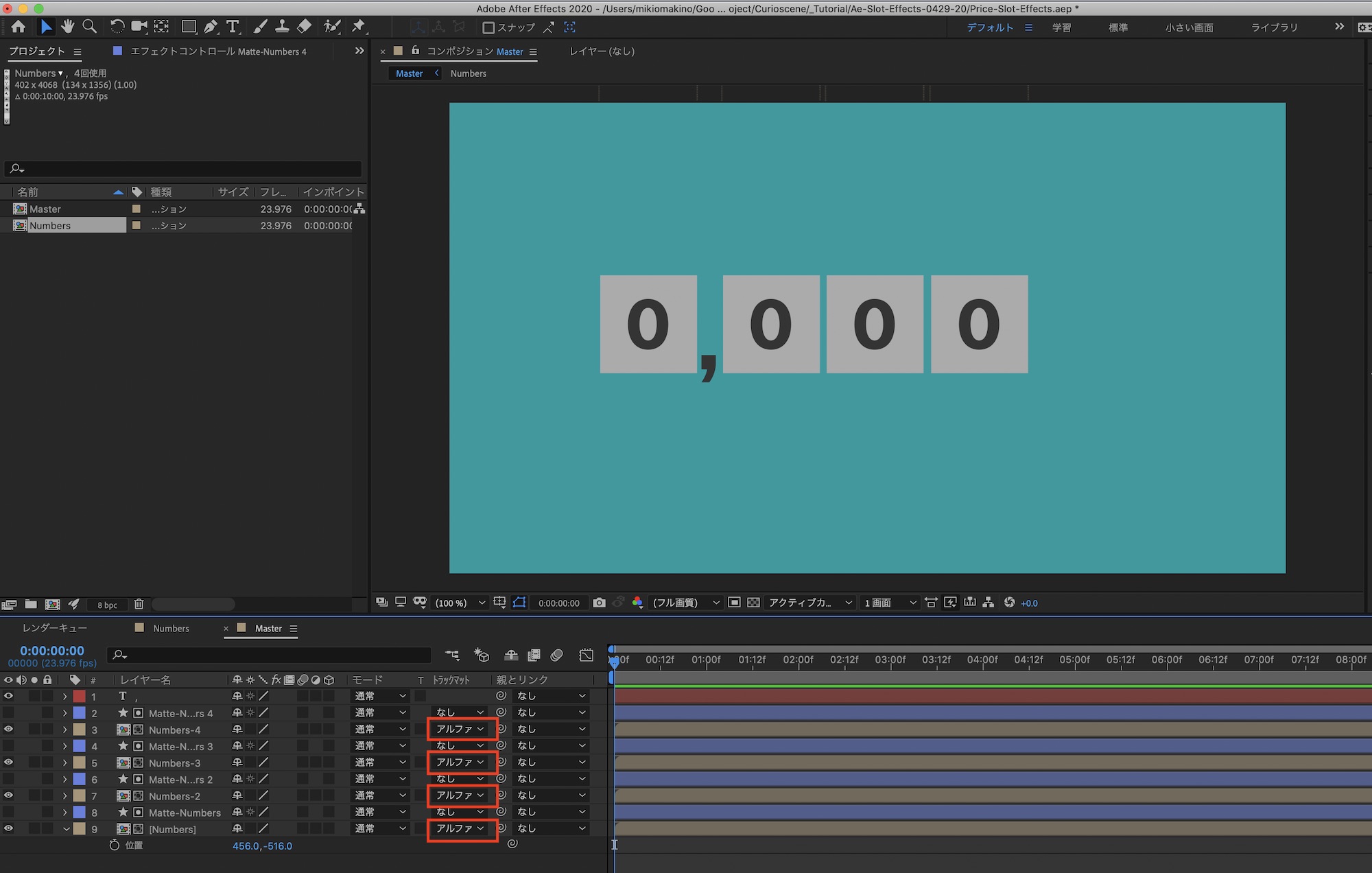1372x873 pixels.
Task: Select the Puppet Pin tool
Action: (x=358, y=27)
